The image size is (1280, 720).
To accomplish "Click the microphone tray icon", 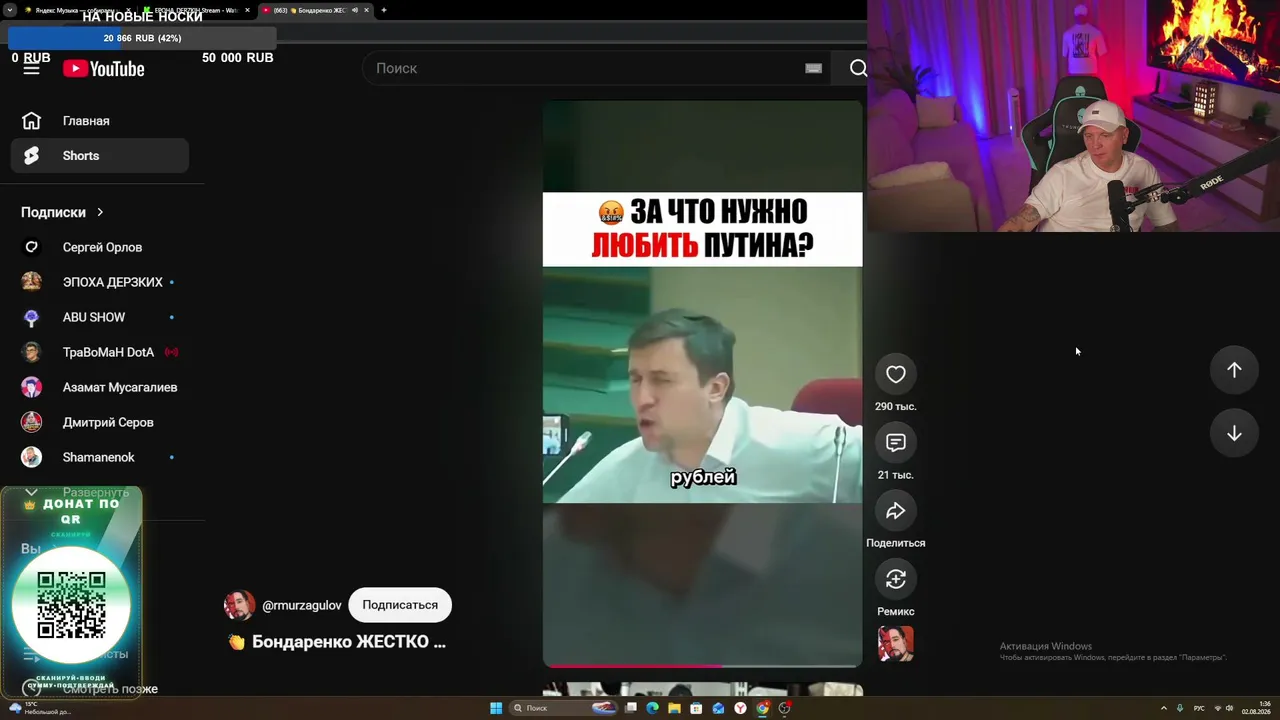I will point(1180,708).
